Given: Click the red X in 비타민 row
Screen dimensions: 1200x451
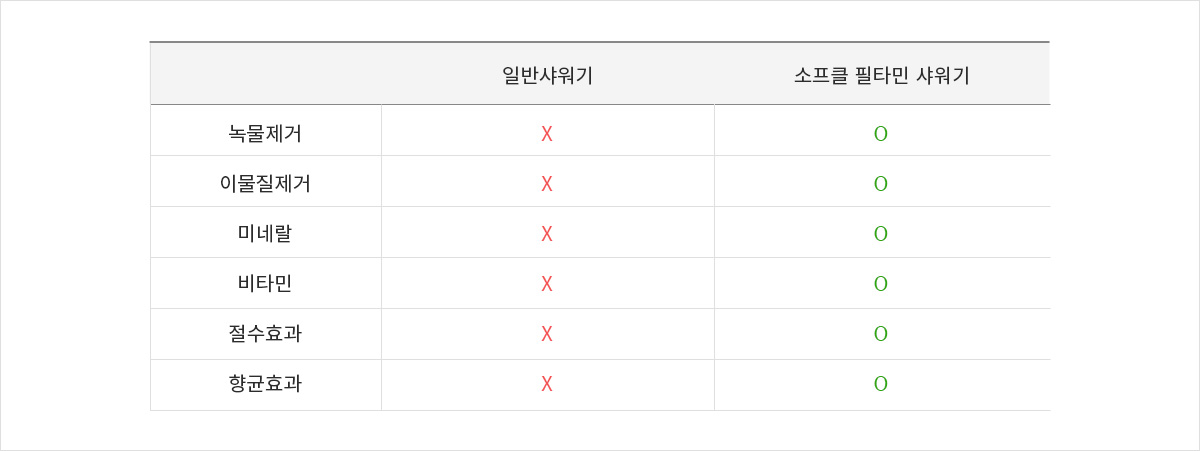Looking at the screenshot, I should 547,284.
